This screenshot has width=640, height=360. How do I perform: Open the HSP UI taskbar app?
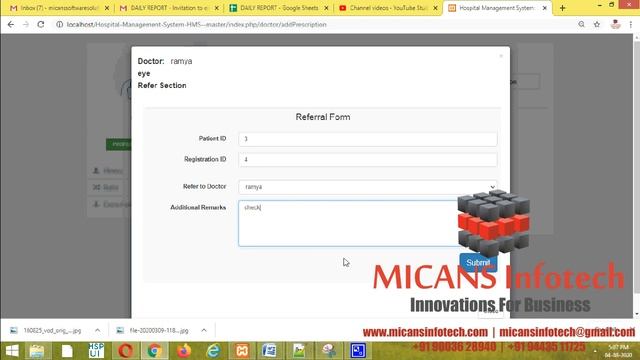pos(96,351)
